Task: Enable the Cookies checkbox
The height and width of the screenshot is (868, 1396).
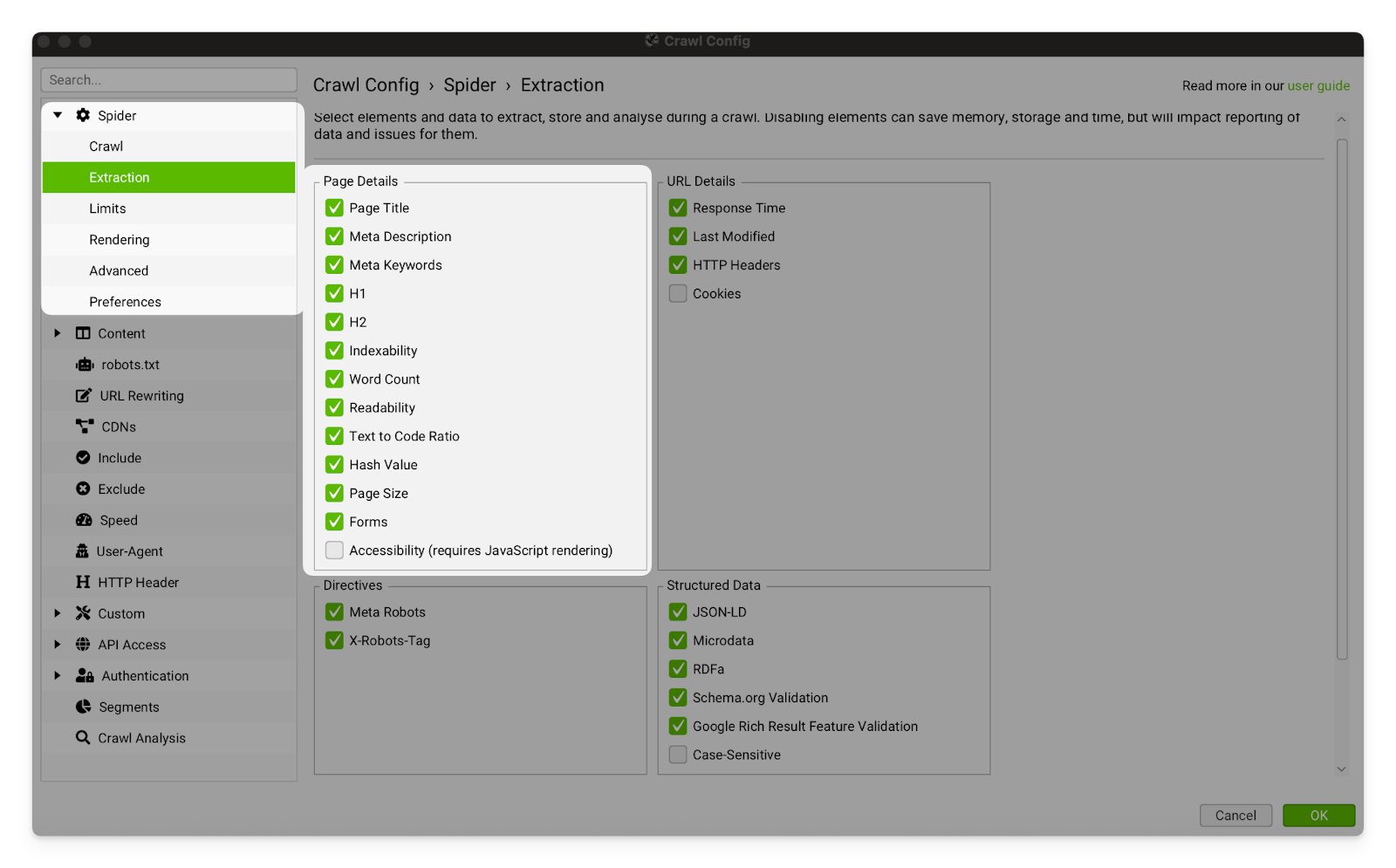Action: [x=678, y=294]
